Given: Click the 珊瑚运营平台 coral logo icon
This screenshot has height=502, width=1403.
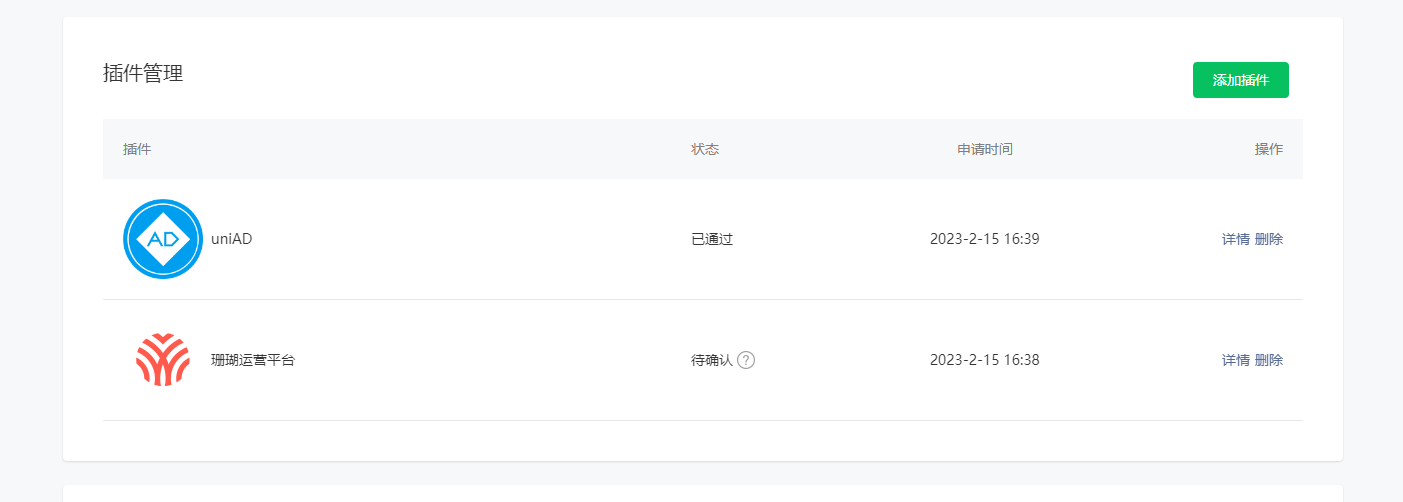Looking at the screenshot, I should pos(163,360).
